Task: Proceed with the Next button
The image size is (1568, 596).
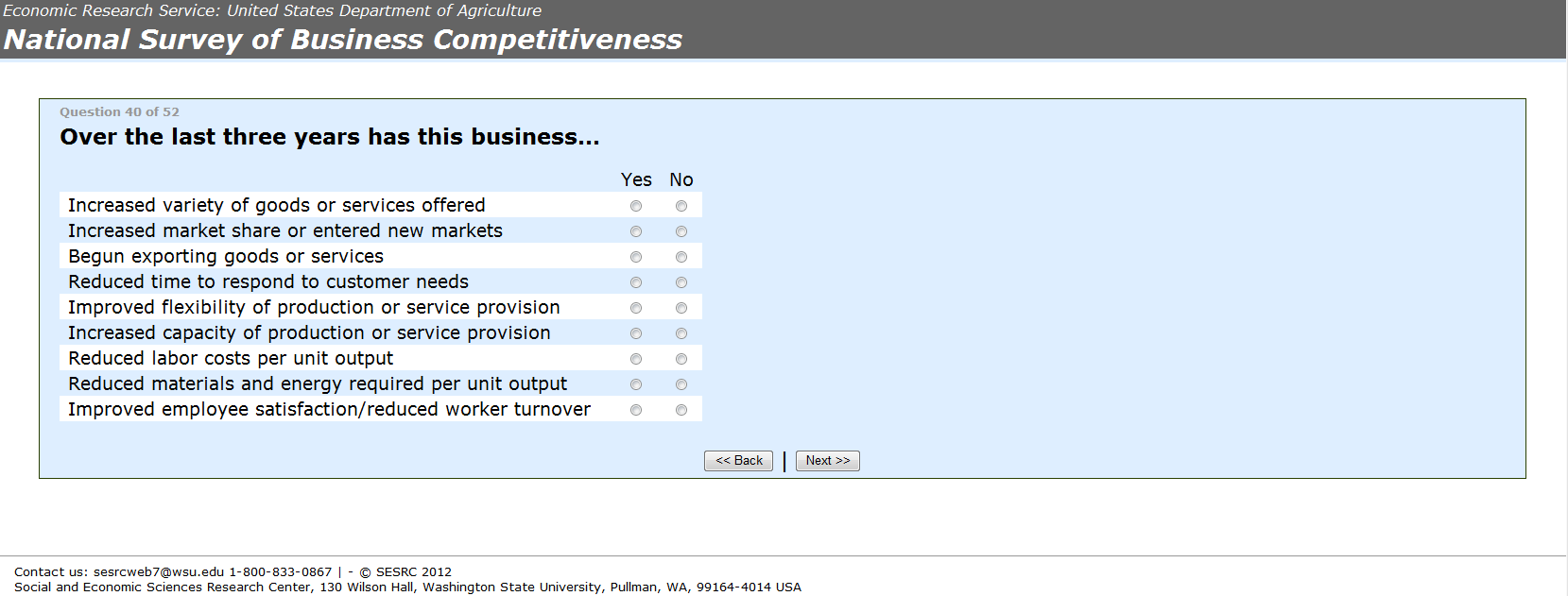Action: click(828, 461)
